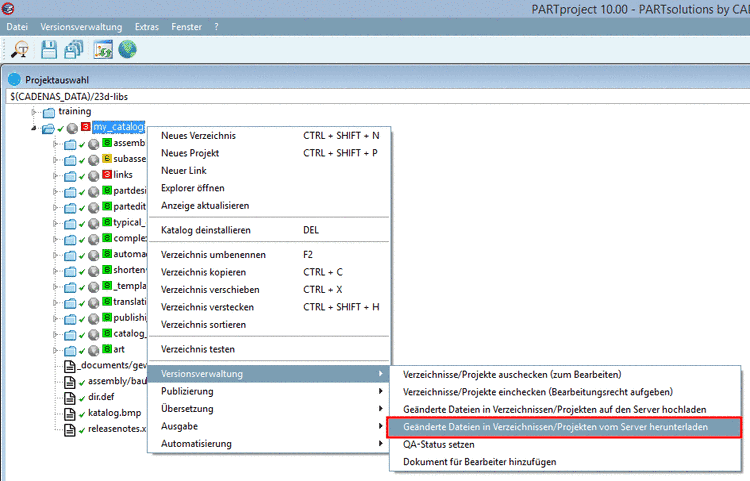Open the Datei menu
The height and width of the screenshot is (481, 750).
click(17, 27)
